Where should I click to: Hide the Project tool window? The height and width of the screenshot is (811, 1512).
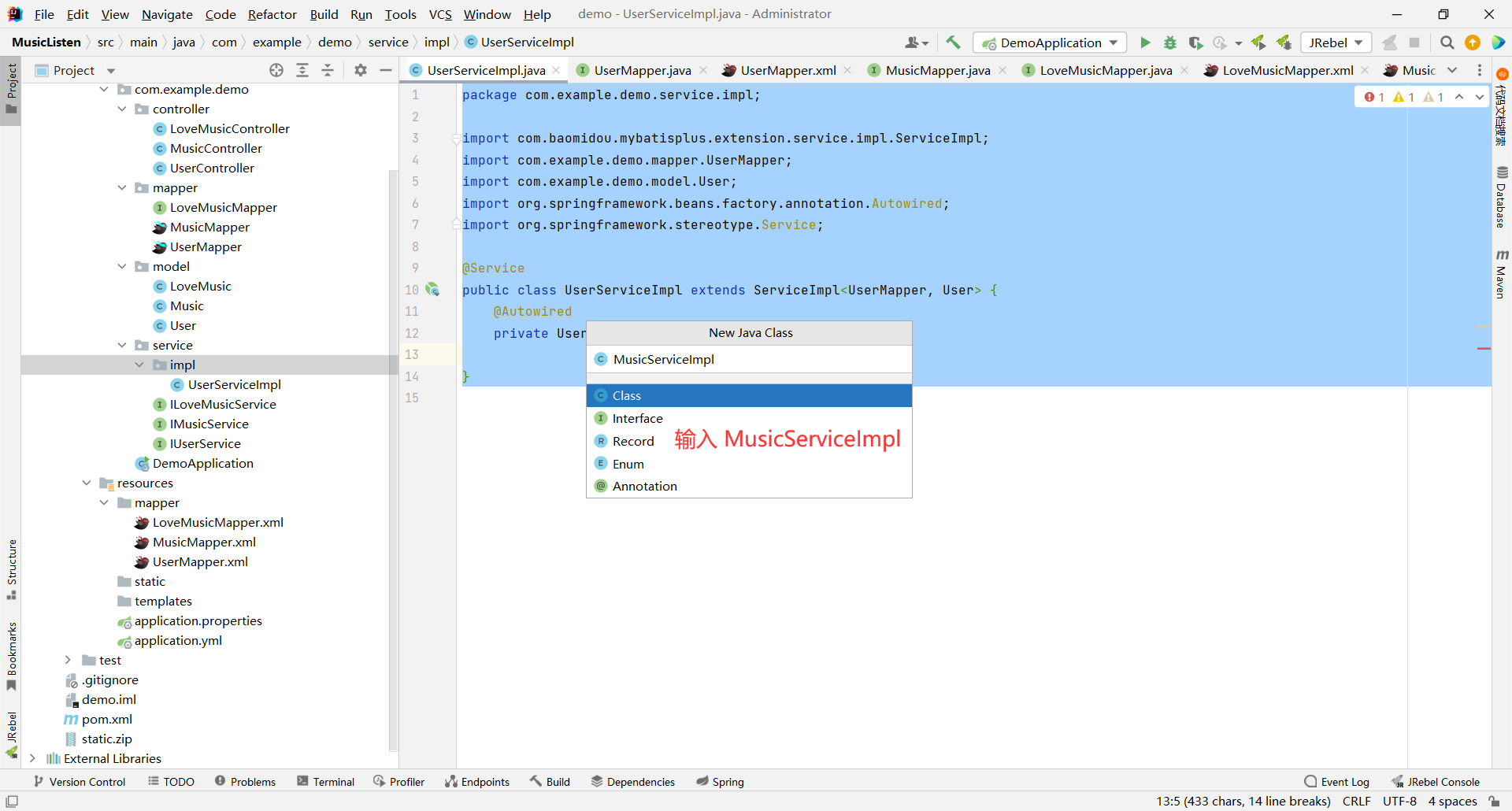click(x=386, y=70)
